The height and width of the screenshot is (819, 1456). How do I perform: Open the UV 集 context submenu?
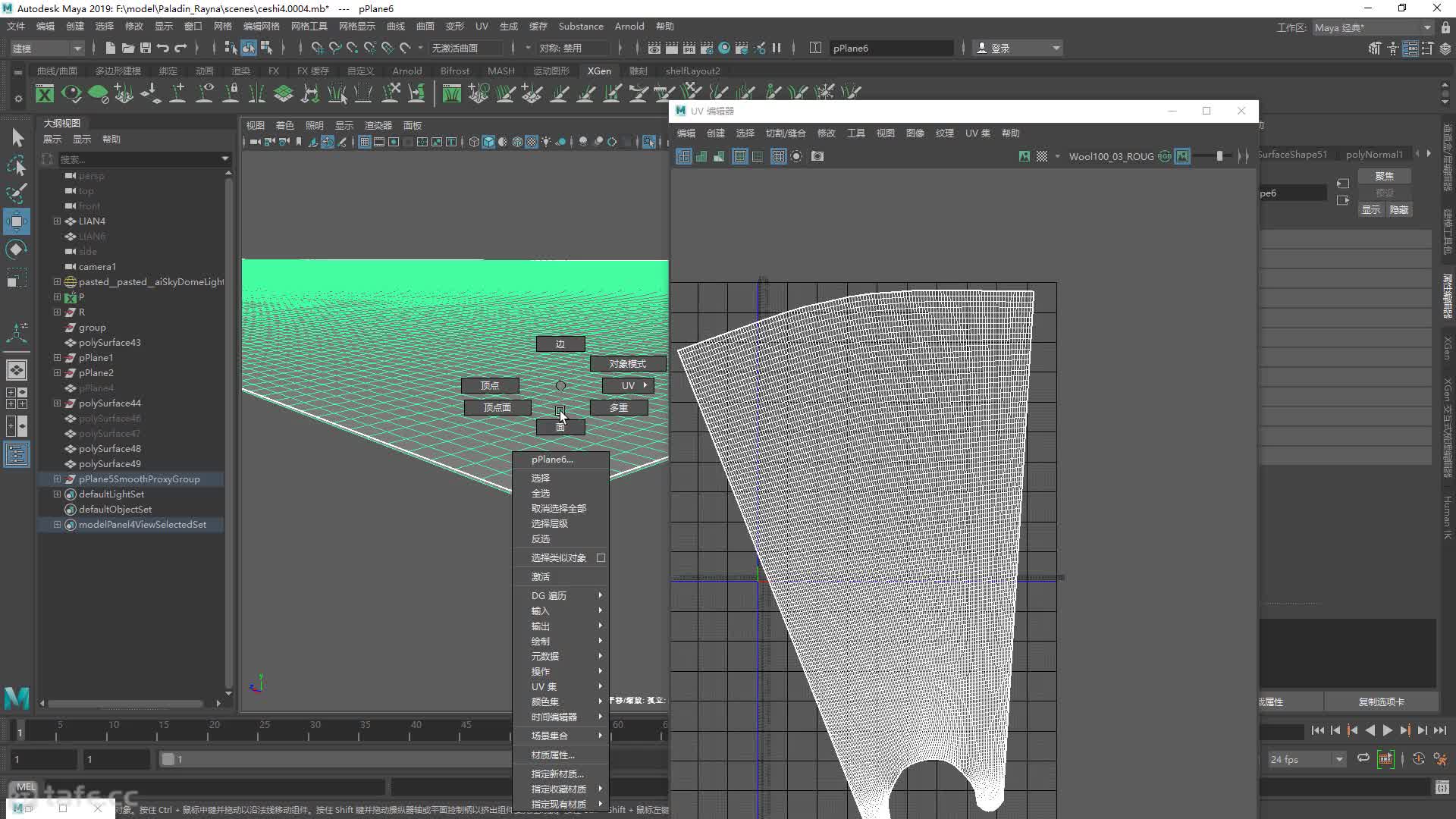click(x=561, y=686)
